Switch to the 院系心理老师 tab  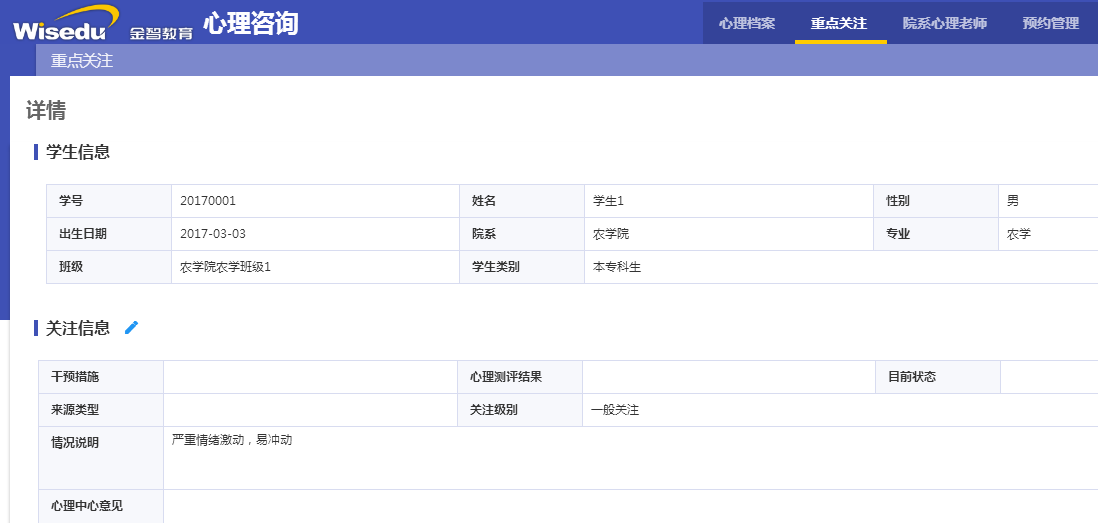click(945, 23)
